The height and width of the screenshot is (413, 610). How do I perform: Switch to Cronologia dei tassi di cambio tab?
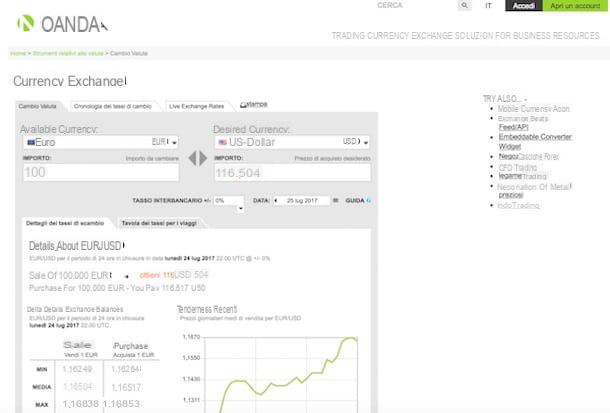point(113,106)
